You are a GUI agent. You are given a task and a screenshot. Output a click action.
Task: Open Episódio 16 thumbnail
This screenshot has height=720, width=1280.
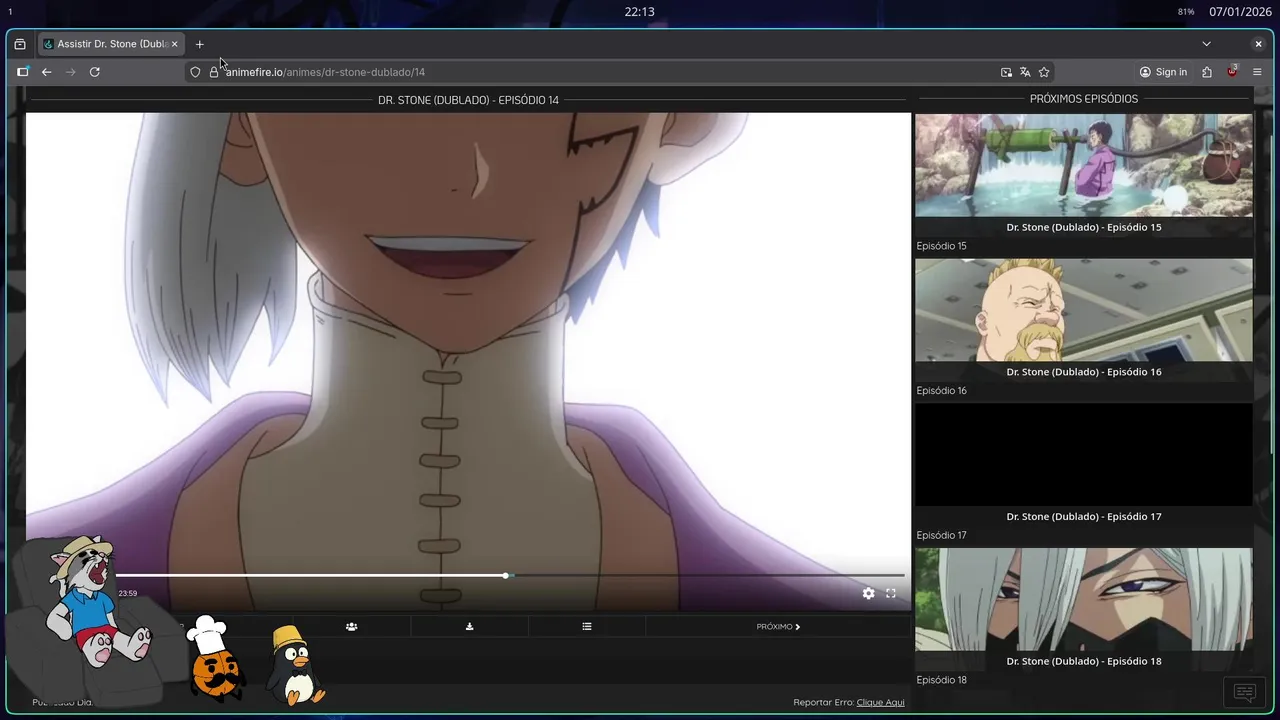tap(1083, 310)
